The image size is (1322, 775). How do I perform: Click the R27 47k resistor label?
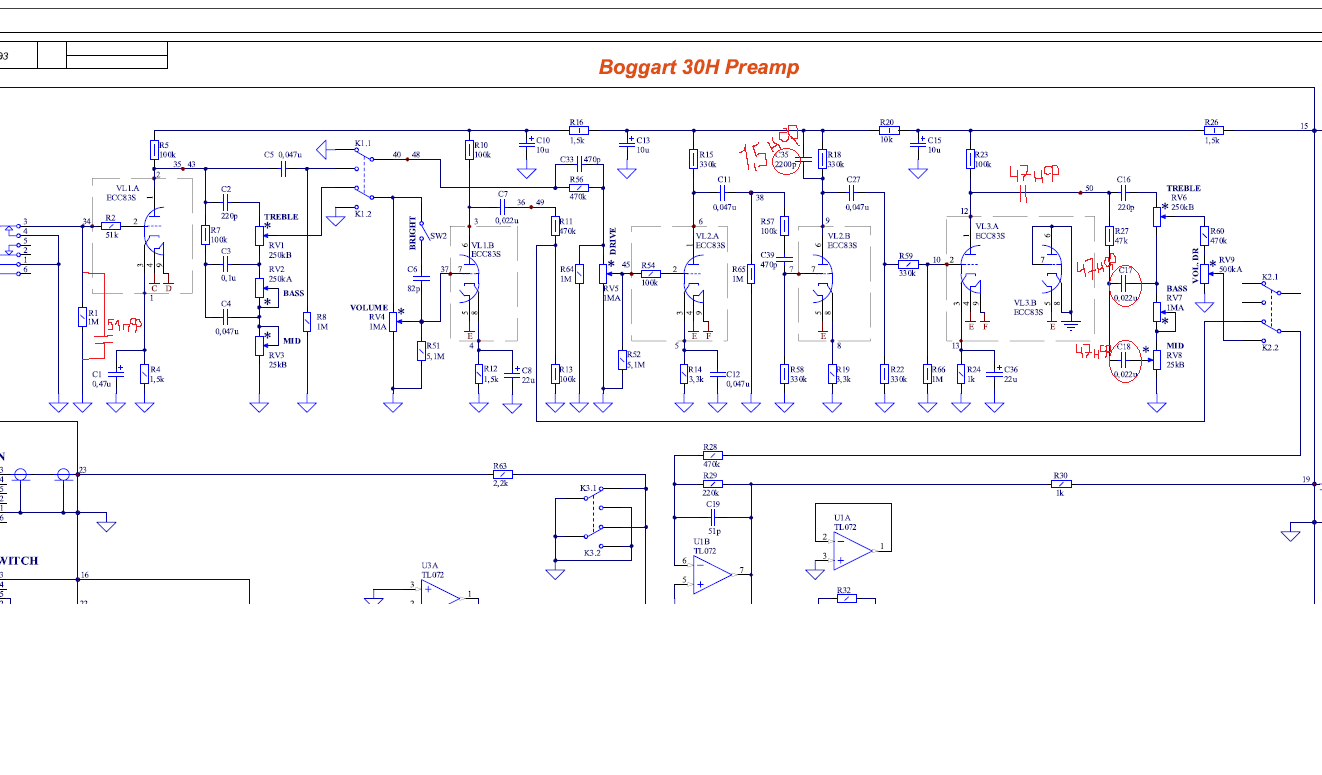(x=1122, y=235)
